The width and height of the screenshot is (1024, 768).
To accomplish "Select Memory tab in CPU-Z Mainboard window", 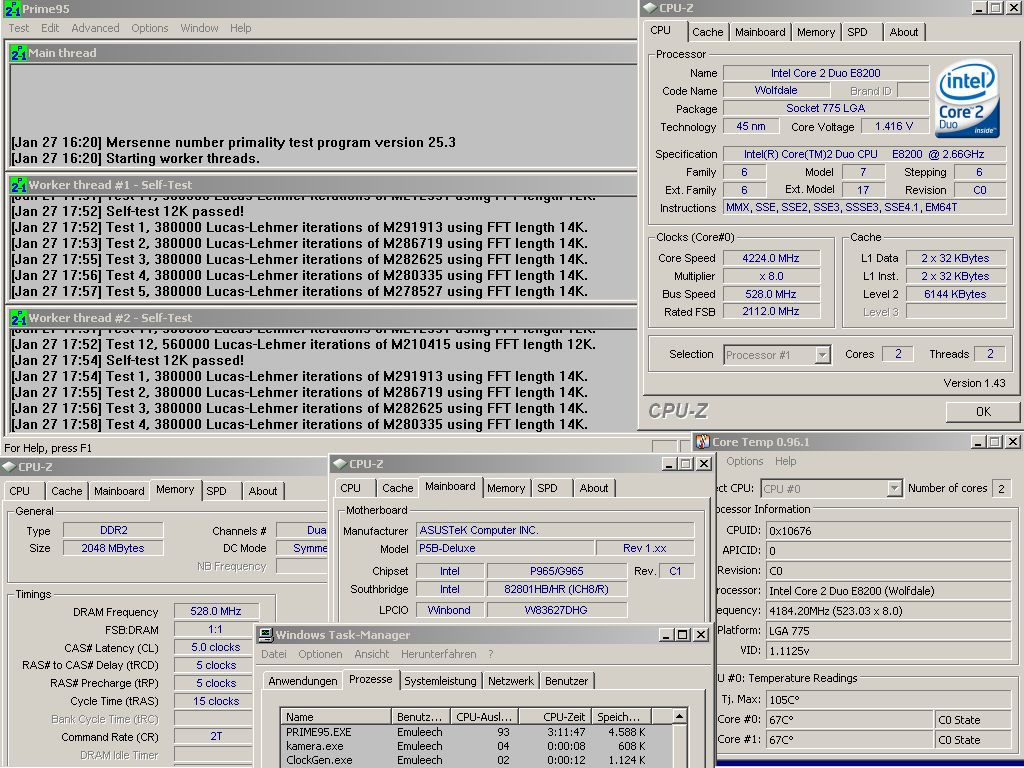I will (505, 488).
